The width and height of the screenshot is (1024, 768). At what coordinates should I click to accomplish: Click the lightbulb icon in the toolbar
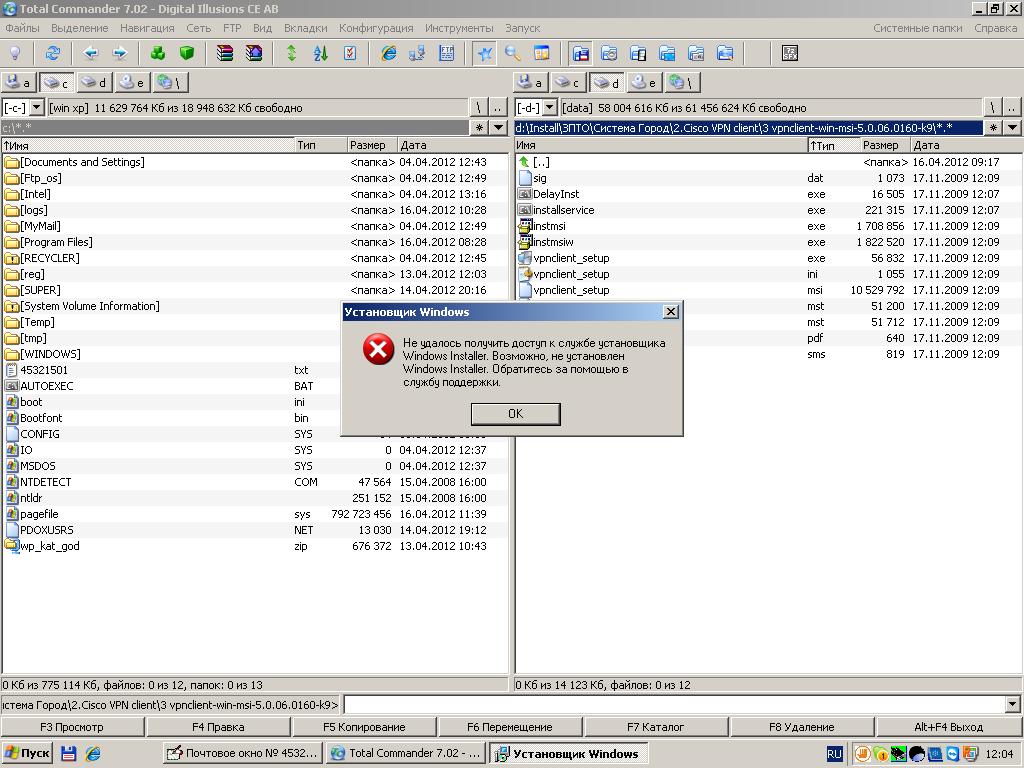coord(15,54)
